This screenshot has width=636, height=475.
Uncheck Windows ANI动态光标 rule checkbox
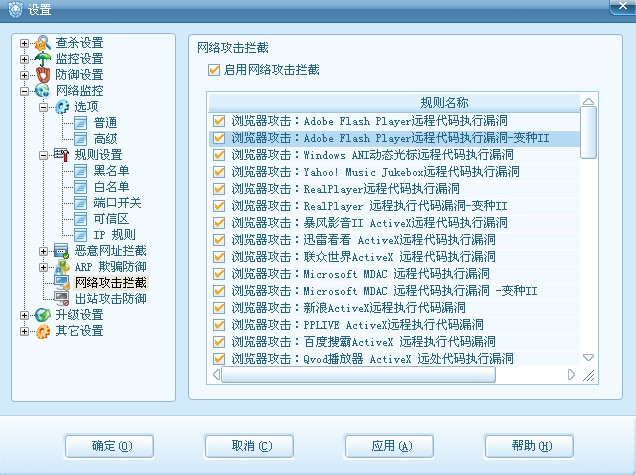coord(219,155)
